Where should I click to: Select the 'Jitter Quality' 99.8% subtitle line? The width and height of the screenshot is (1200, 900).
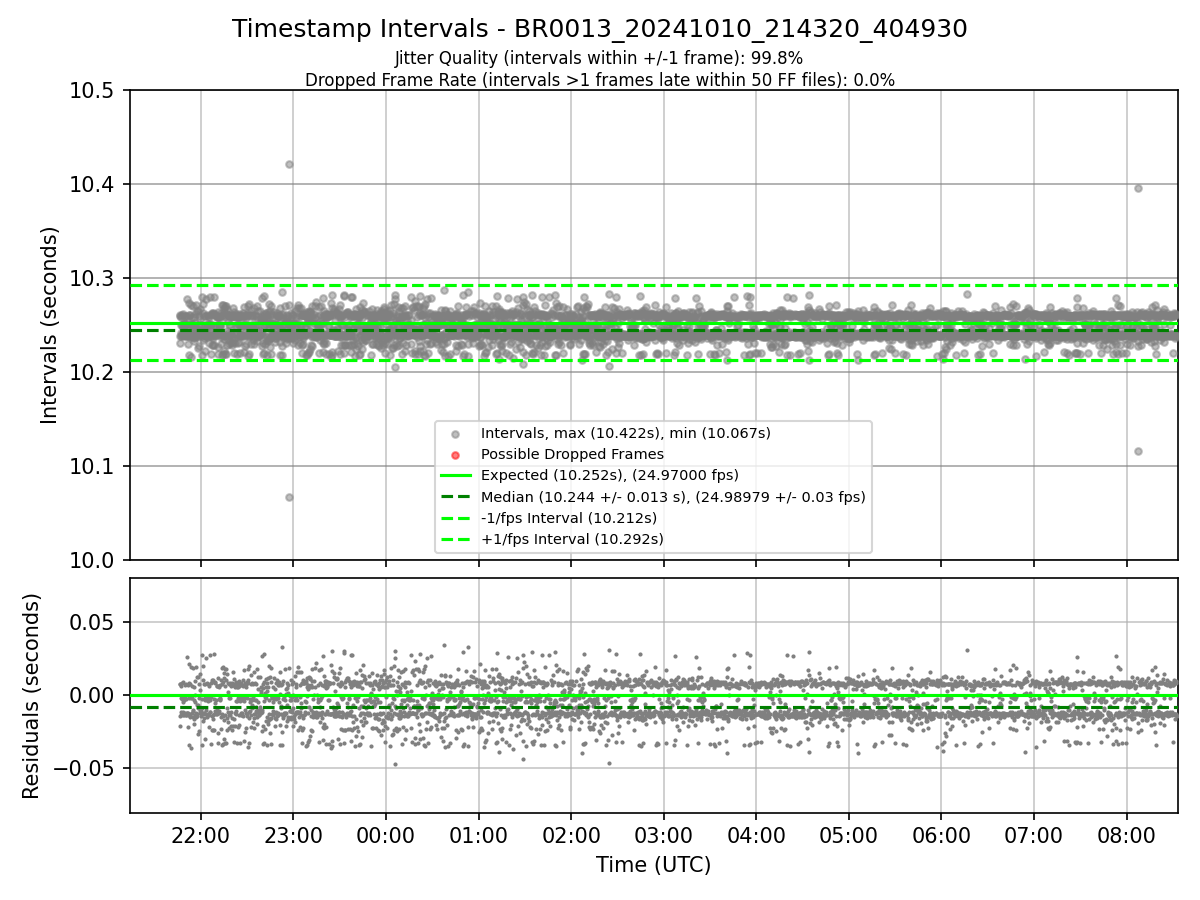(599, 58)
